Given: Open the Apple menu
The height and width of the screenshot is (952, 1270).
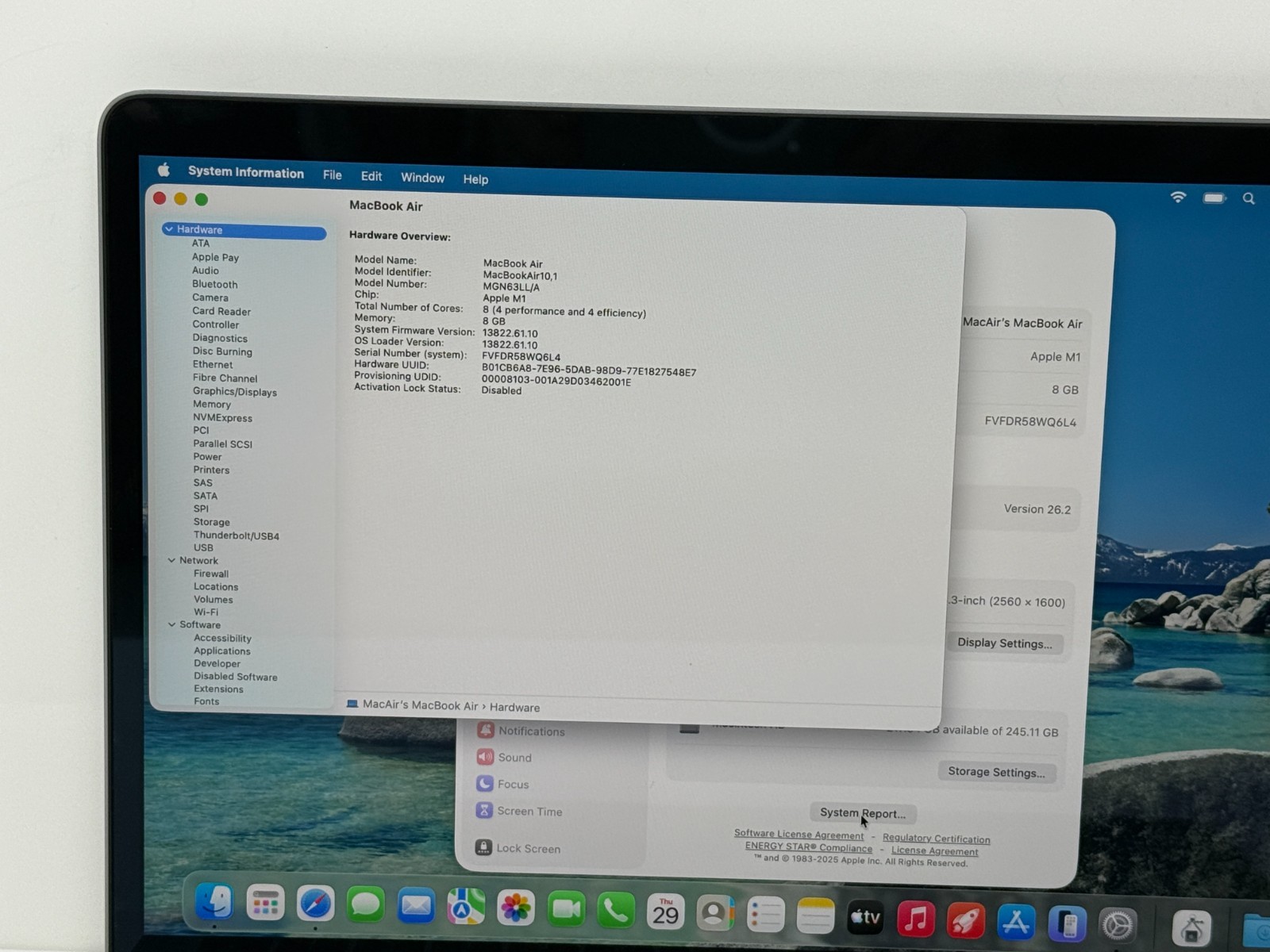Looking at the screenshot, I should click(x=164, y=170).
